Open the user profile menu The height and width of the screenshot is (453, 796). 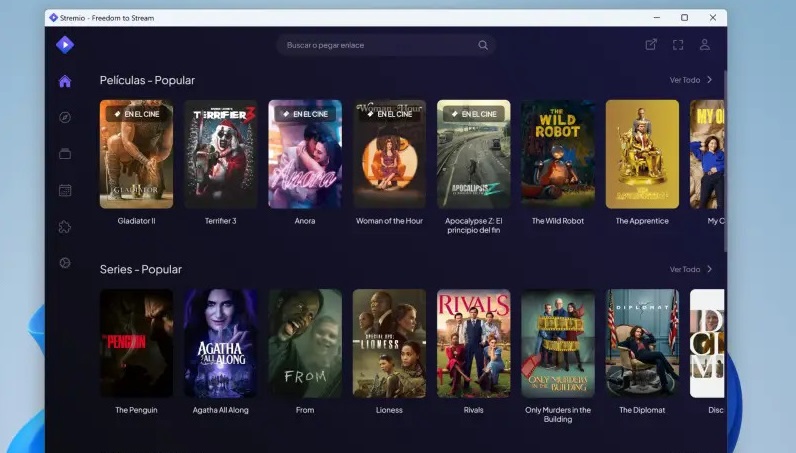coord(705,45)
